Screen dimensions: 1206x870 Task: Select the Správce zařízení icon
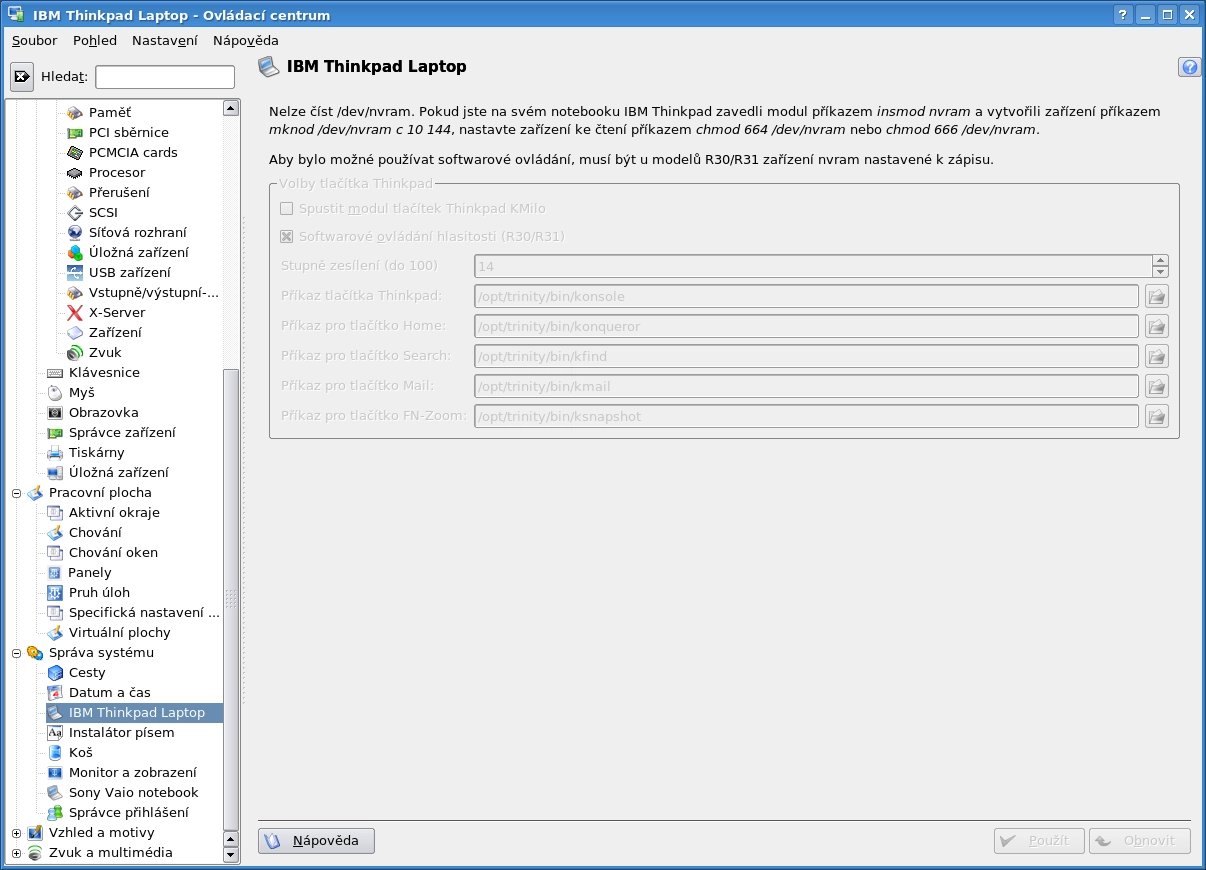55,433
